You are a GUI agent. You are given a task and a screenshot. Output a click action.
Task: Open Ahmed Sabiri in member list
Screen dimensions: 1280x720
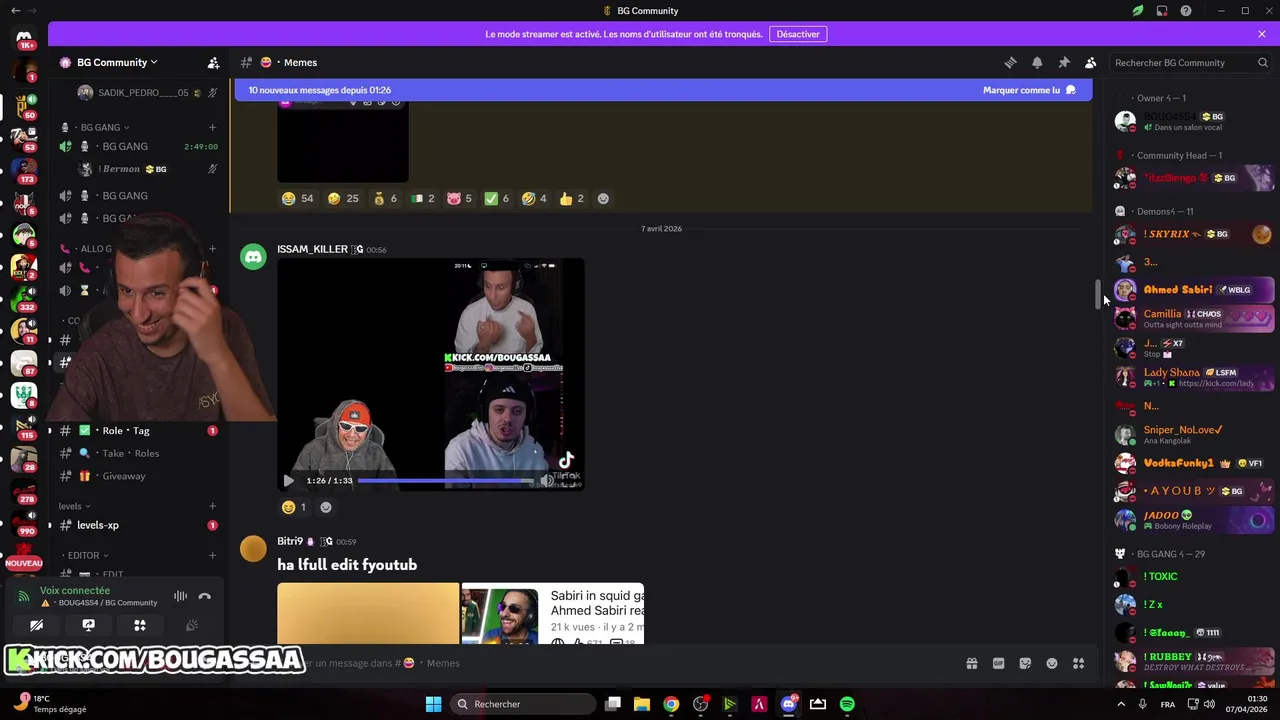coord(1194,290)
